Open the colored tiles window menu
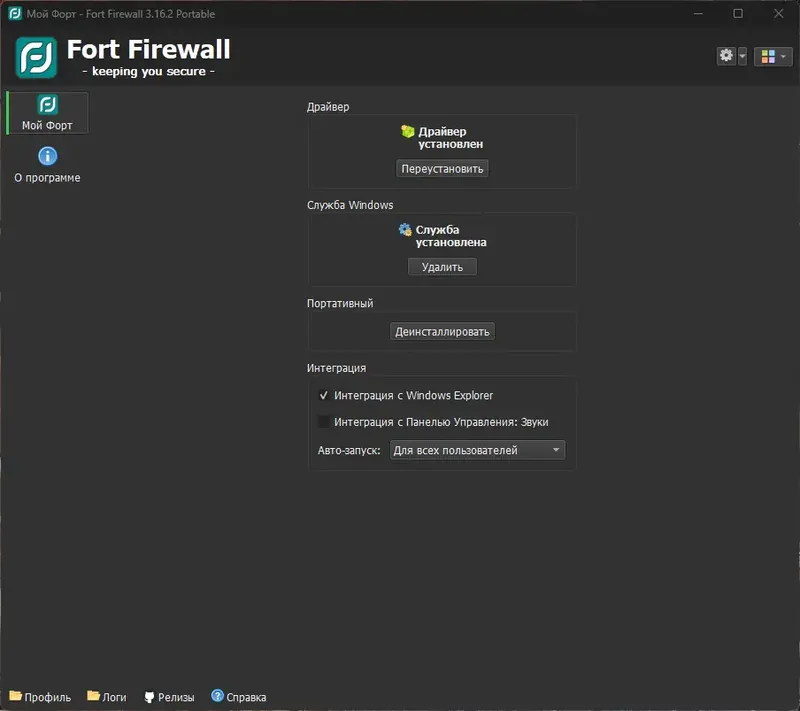The height and width of the screenshot is (711, 800). coord(773,56)
